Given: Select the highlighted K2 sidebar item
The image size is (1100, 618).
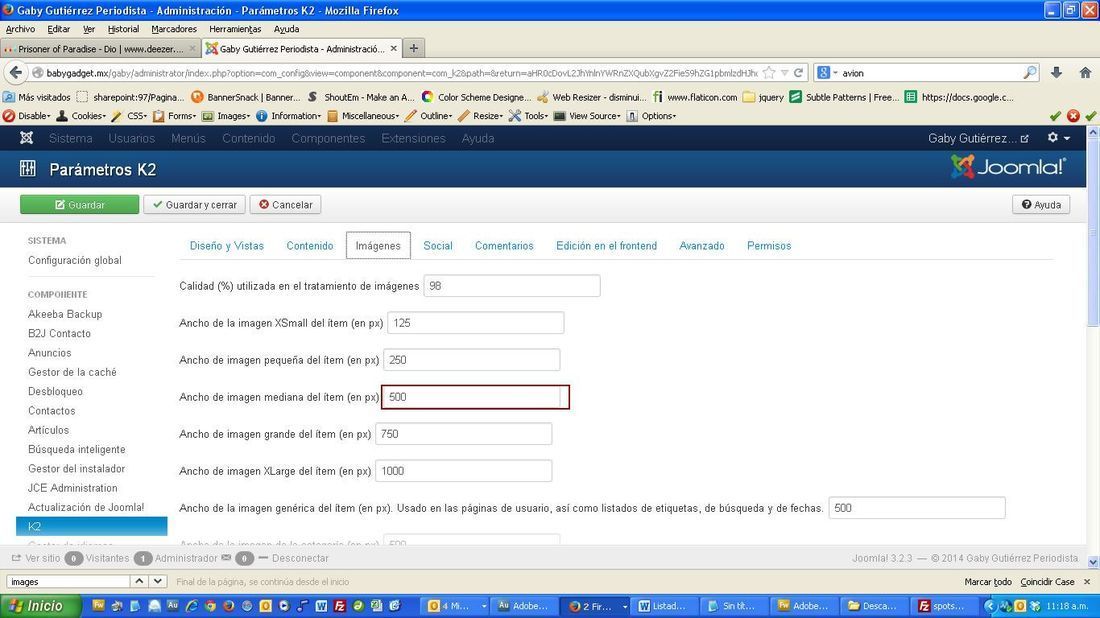Looking at the screenshot, I should coord(91,526).
